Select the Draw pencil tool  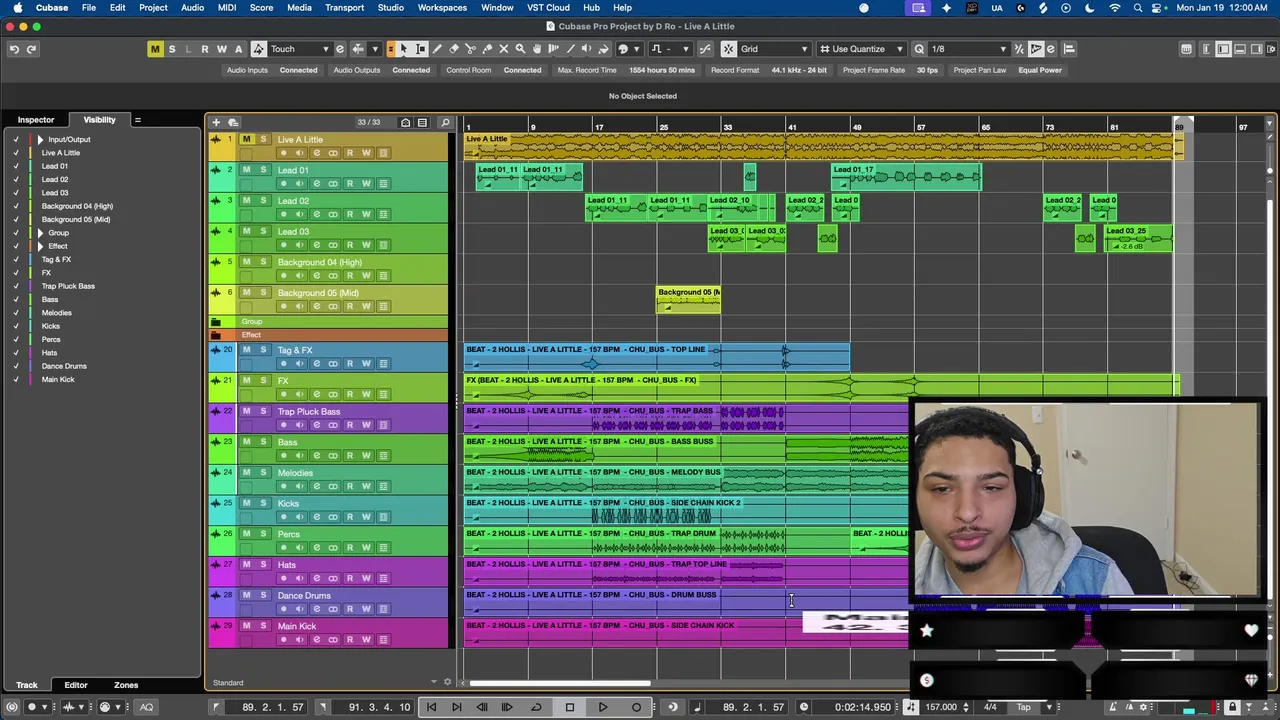[x=437, y=49]
